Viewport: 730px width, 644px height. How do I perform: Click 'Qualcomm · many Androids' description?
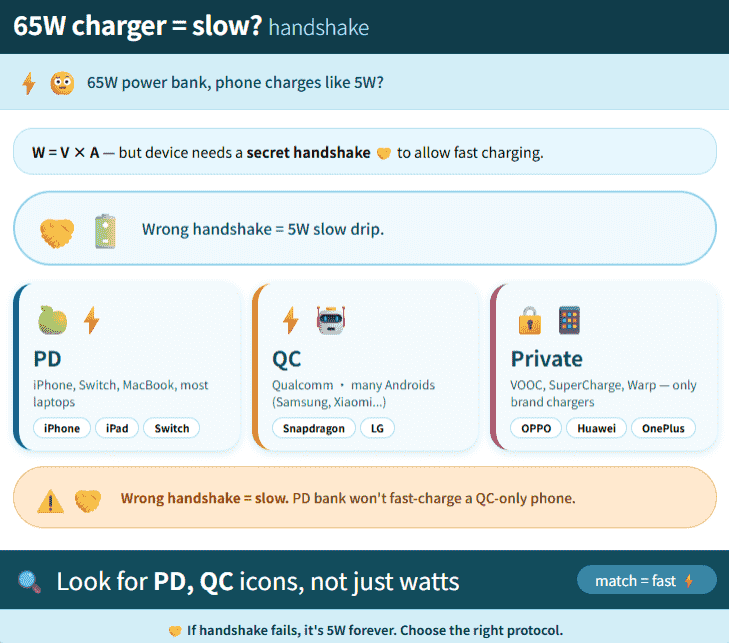tap(353, 393)
